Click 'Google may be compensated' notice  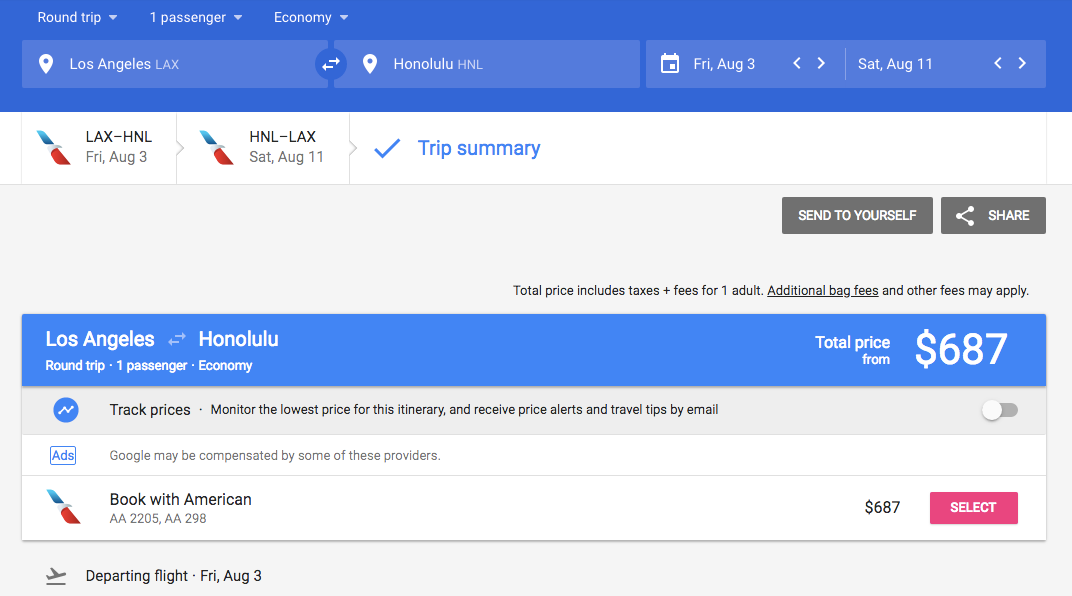pos(275,456)
